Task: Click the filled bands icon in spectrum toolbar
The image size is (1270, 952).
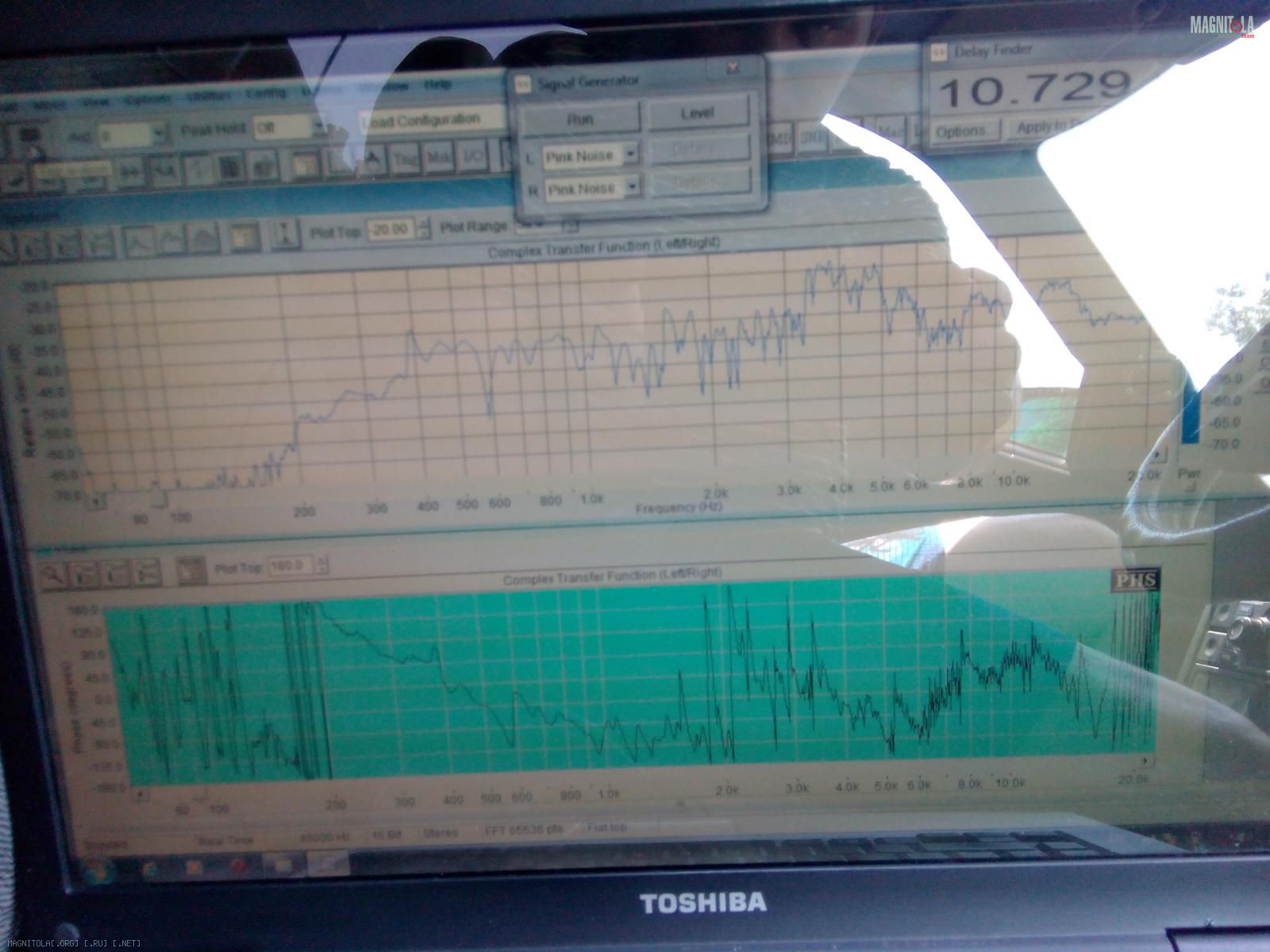Action: [205, 237]
